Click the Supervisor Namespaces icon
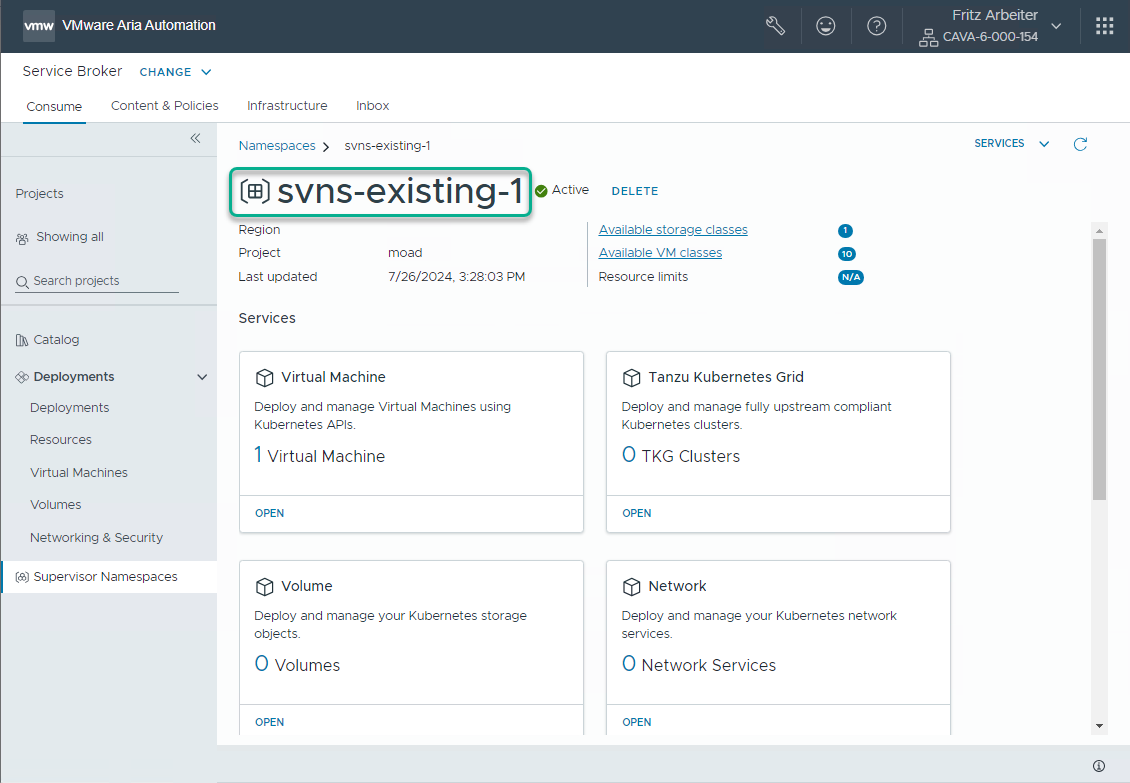The width and height of the screenshot is (1130, 783). tap(22, 577)
